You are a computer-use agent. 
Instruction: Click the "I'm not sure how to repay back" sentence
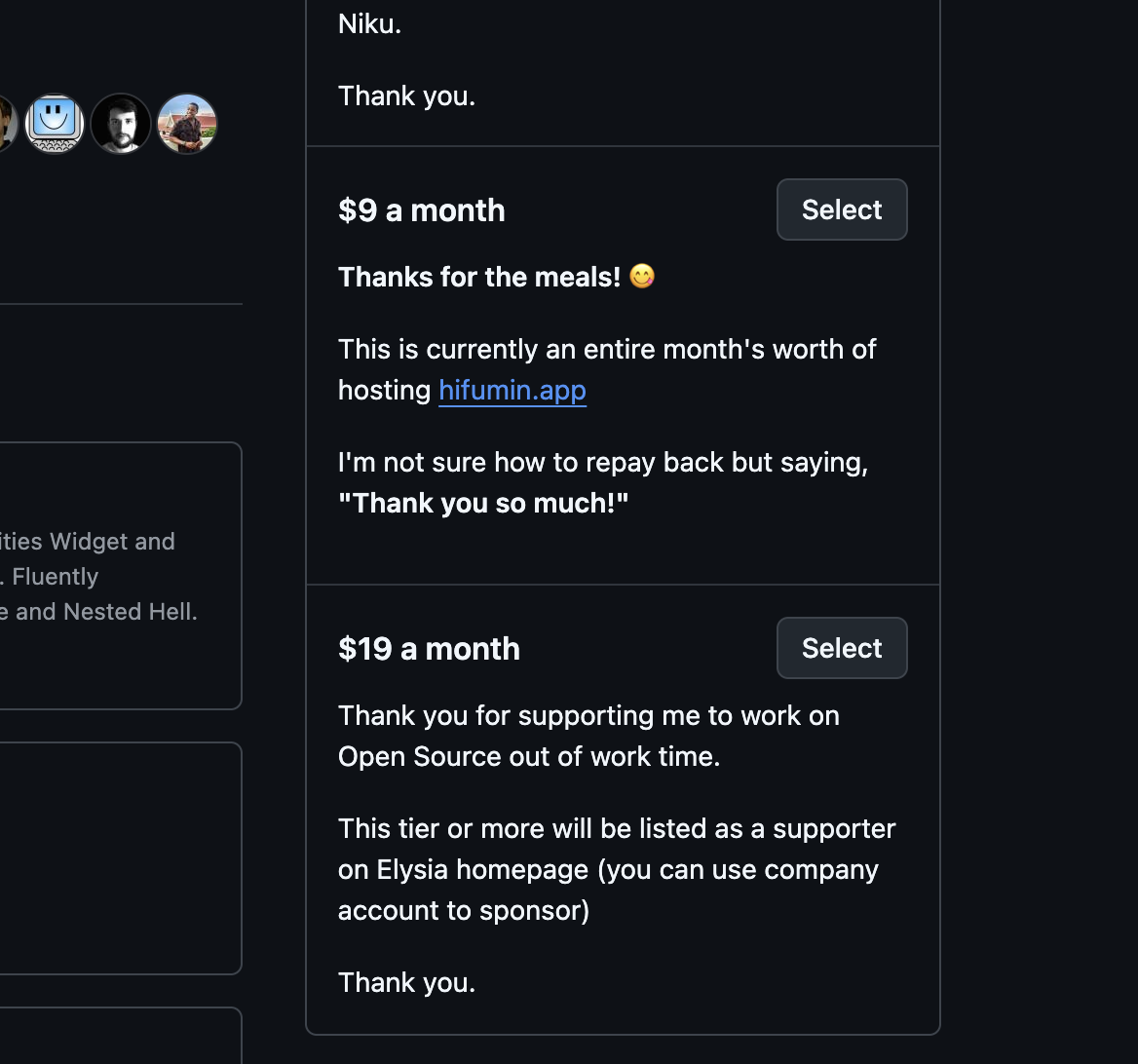click(603, 462)
